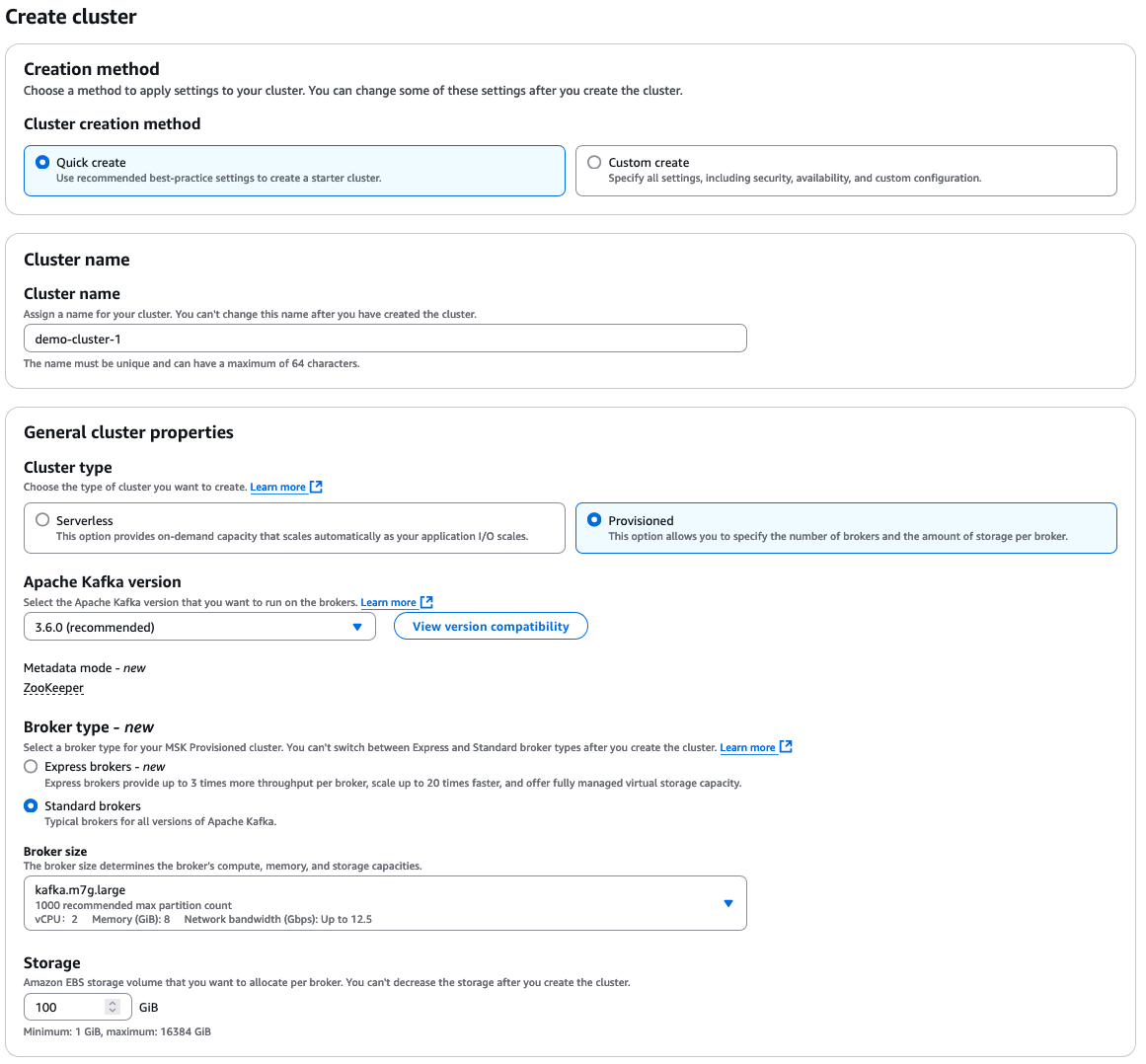Open the external link icon beside Broker type Learn more
Screen dimensions: 1146x1064
(786, 747)
